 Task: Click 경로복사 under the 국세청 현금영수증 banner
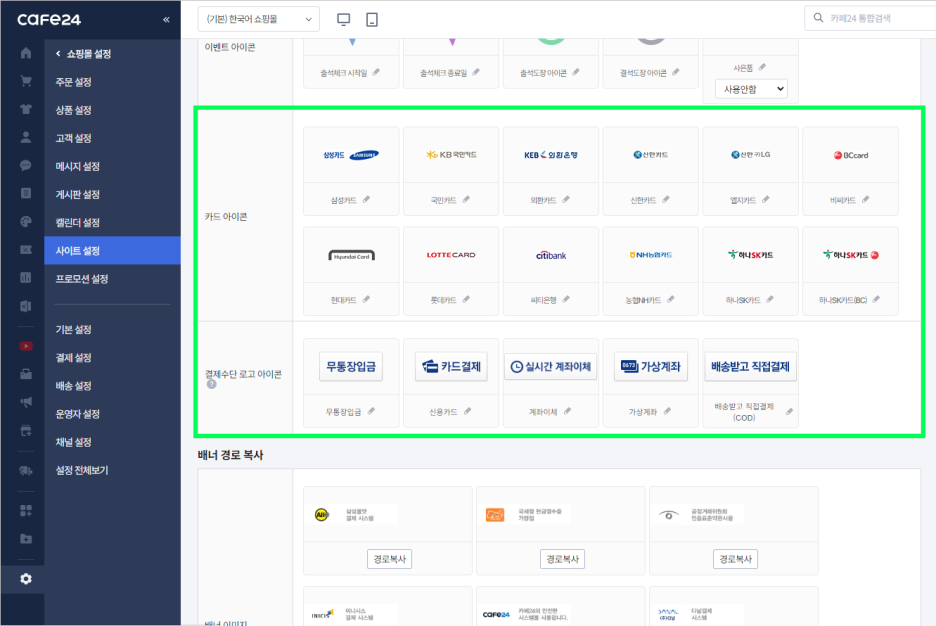562,559
